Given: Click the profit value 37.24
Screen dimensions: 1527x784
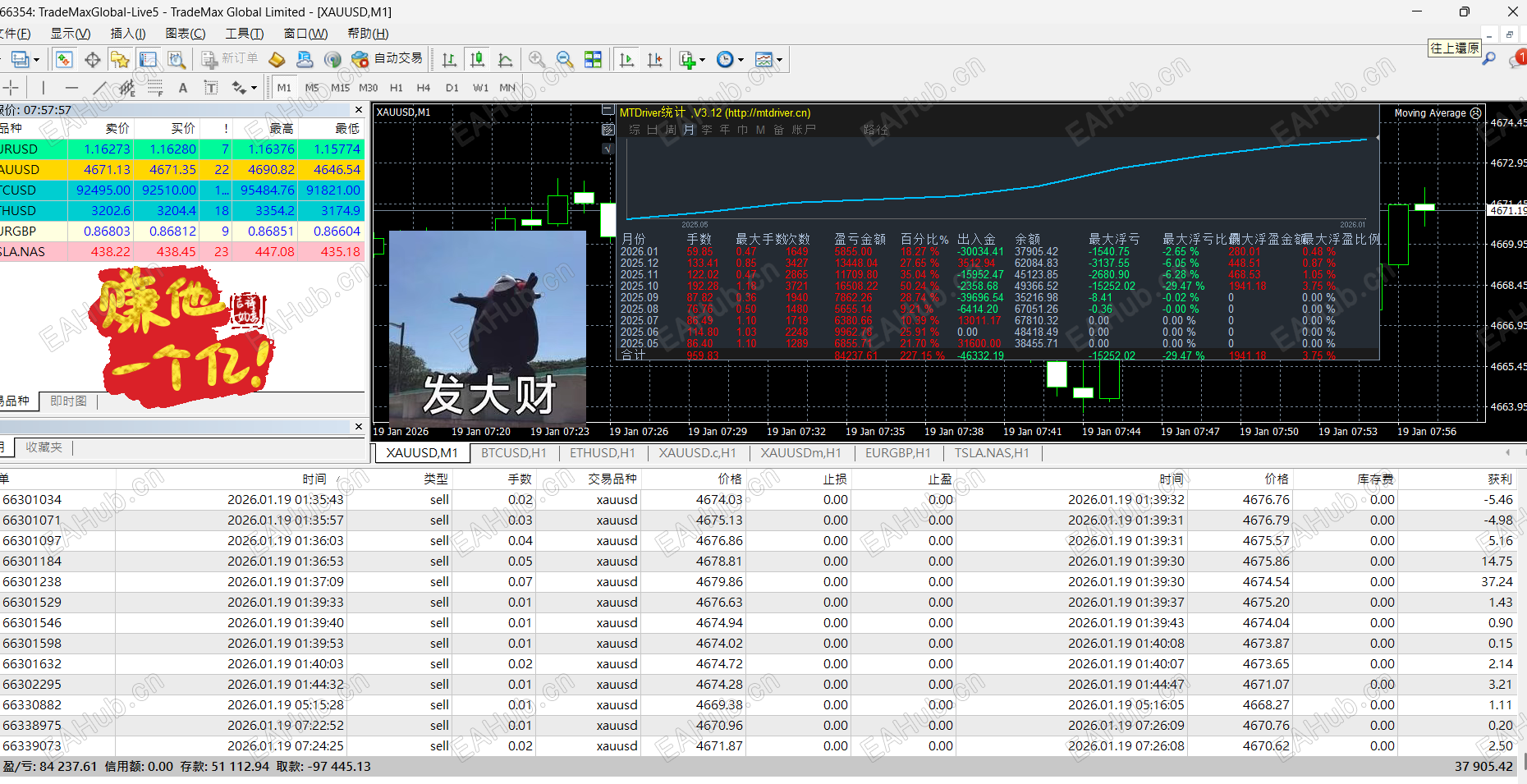Looking at the screenshot, I should (1497, 582).
